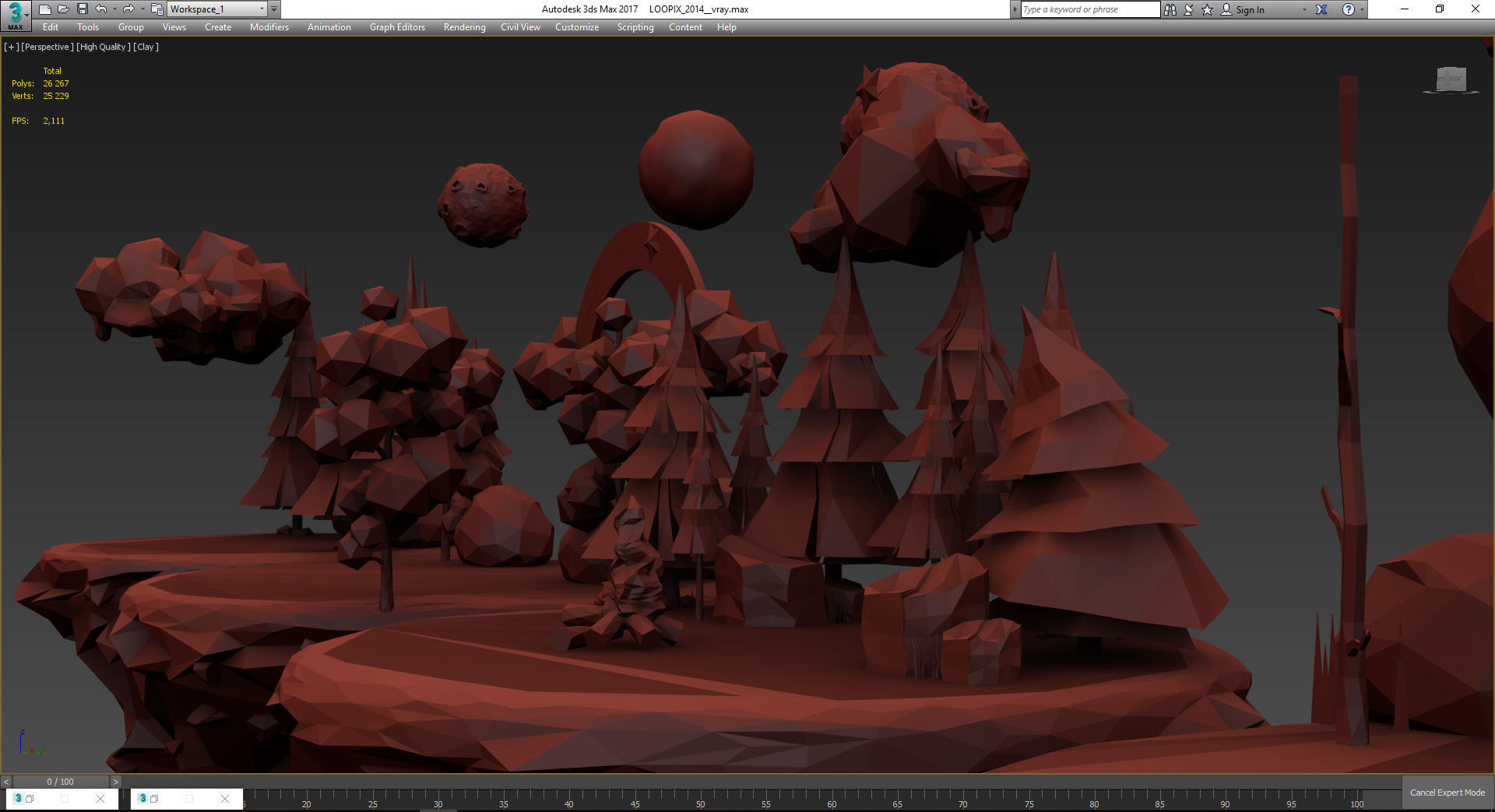Open the Help menu
Screen dimensions: 1495x812
726,27
